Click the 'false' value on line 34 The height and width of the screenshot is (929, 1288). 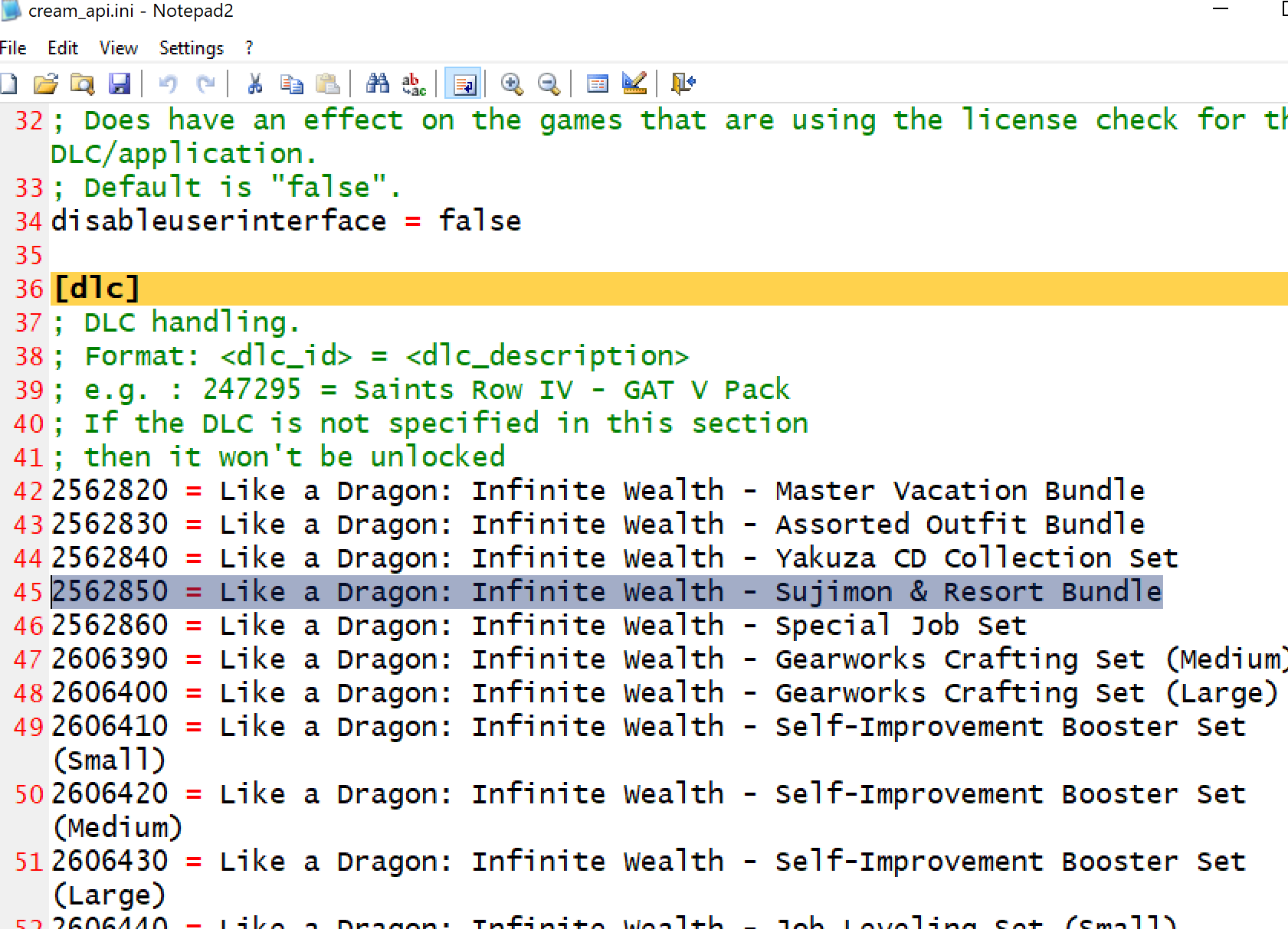tap(480, 221)
